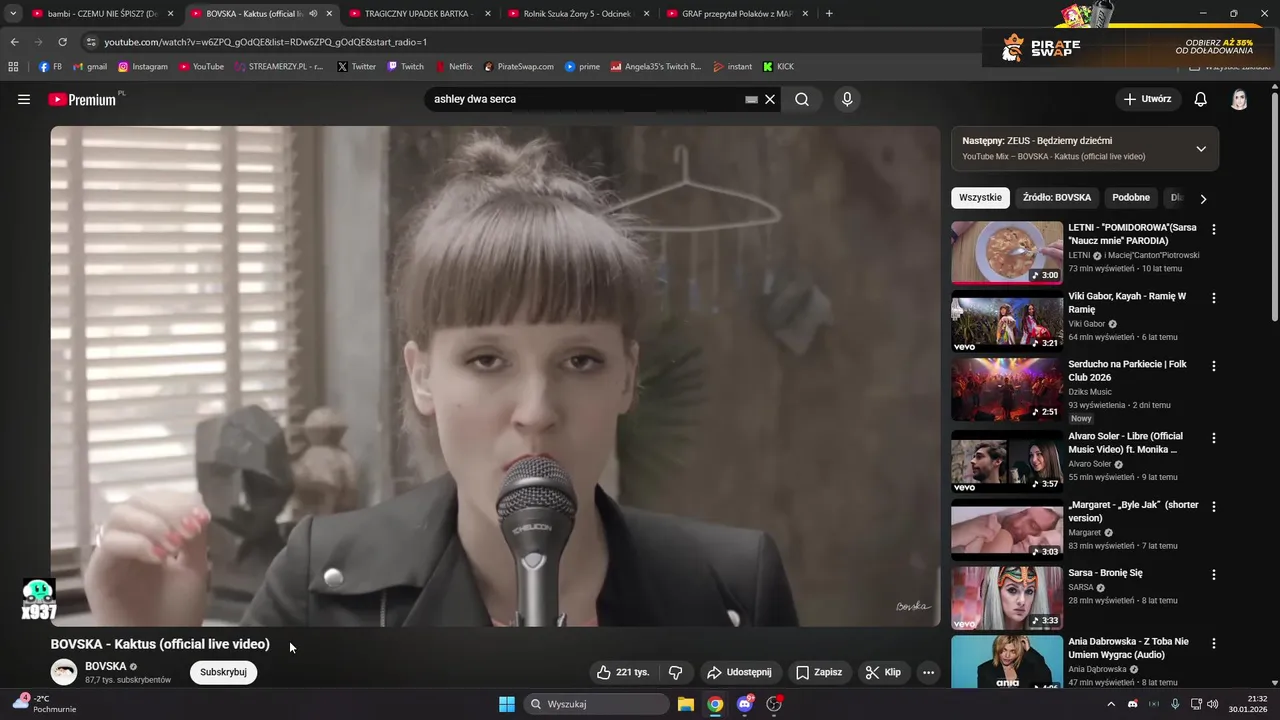Open the notifications bell
1280x720 pixels.
(1201, 99)
